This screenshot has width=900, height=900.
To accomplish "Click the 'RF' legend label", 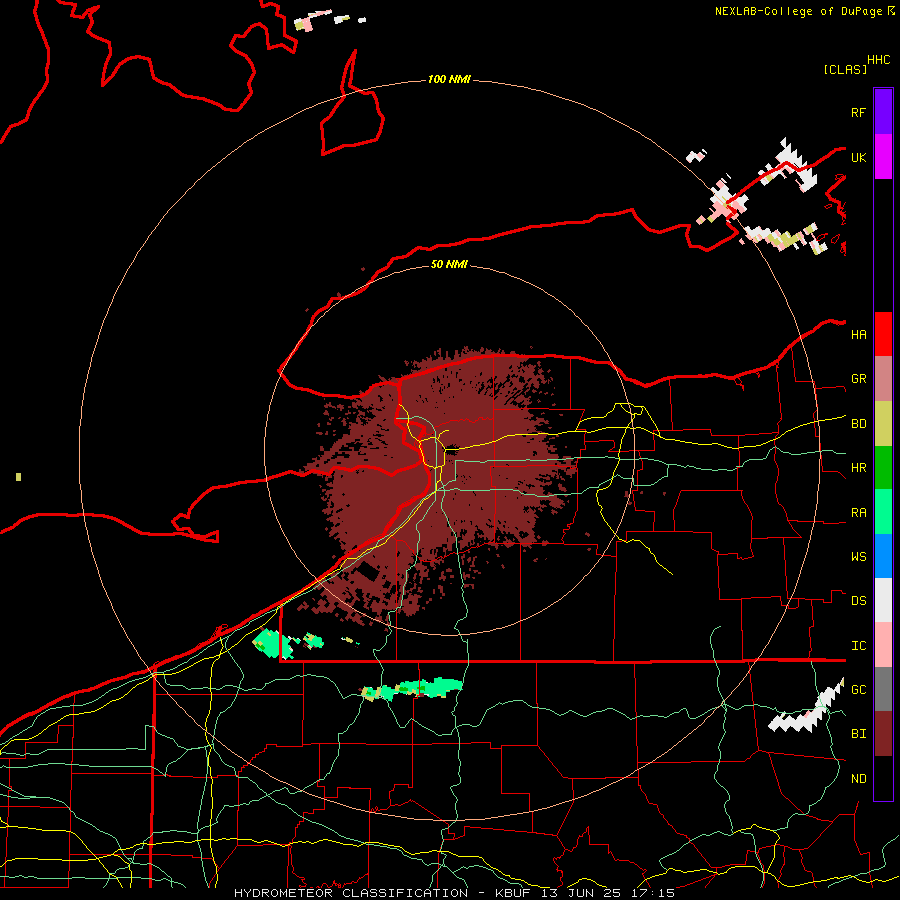I will [858, 112].
